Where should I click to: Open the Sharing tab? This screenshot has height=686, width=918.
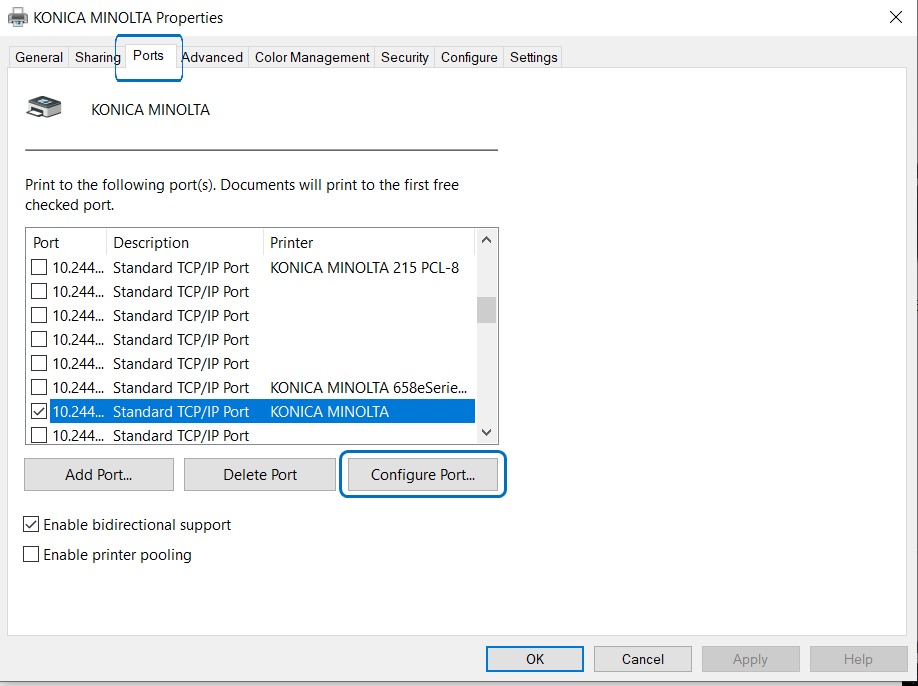click(97, 57)
